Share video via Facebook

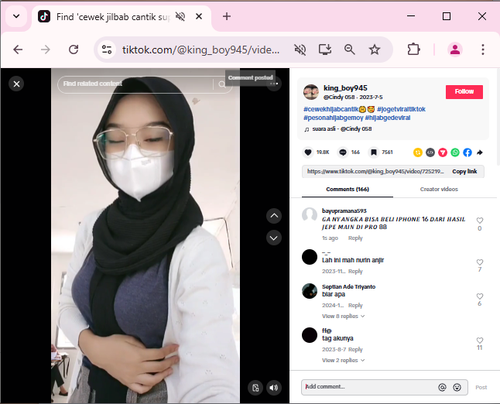(467, 152)
